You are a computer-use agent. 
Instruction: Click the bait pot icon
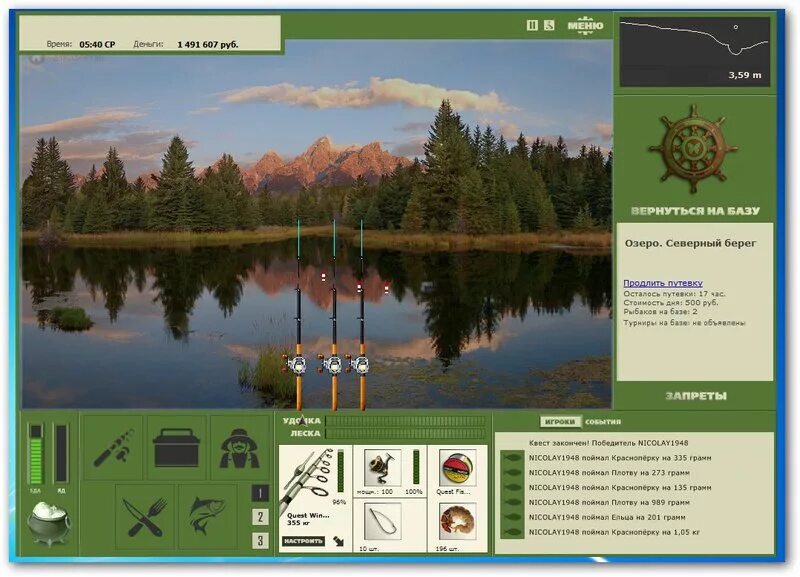point(49,522)
